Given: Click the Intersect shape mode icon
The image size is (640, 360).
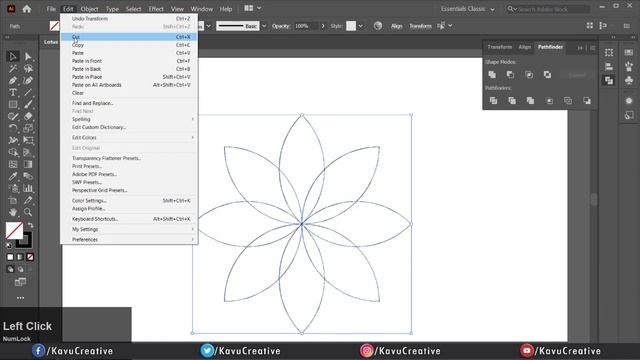Looking at the screenshot, I should pyautogui.click(x=529, y=75).
